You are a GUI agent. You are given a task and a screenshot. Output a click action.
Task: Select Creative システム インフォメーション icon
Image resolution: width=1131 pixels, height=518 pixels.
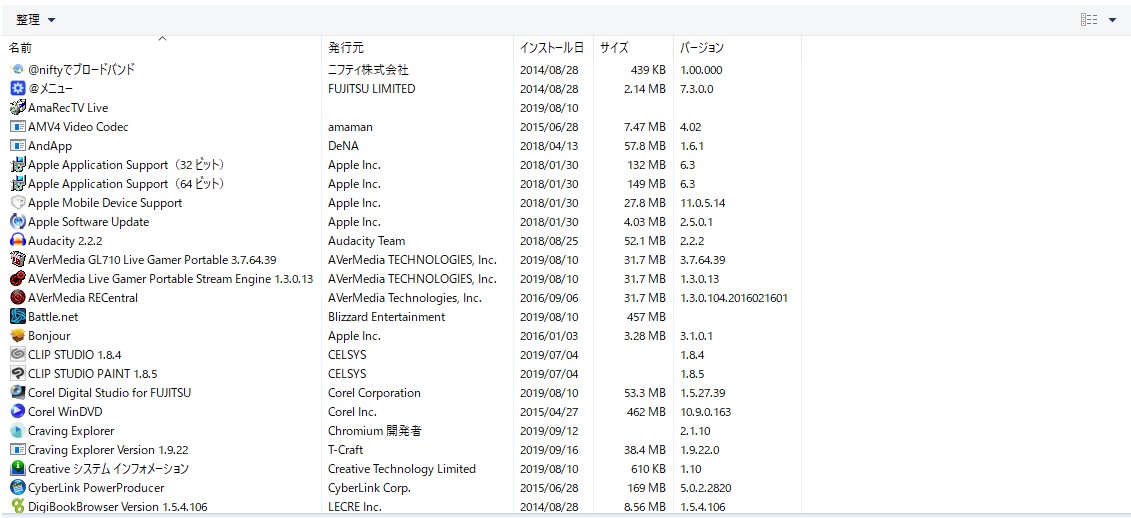point(18,469)
